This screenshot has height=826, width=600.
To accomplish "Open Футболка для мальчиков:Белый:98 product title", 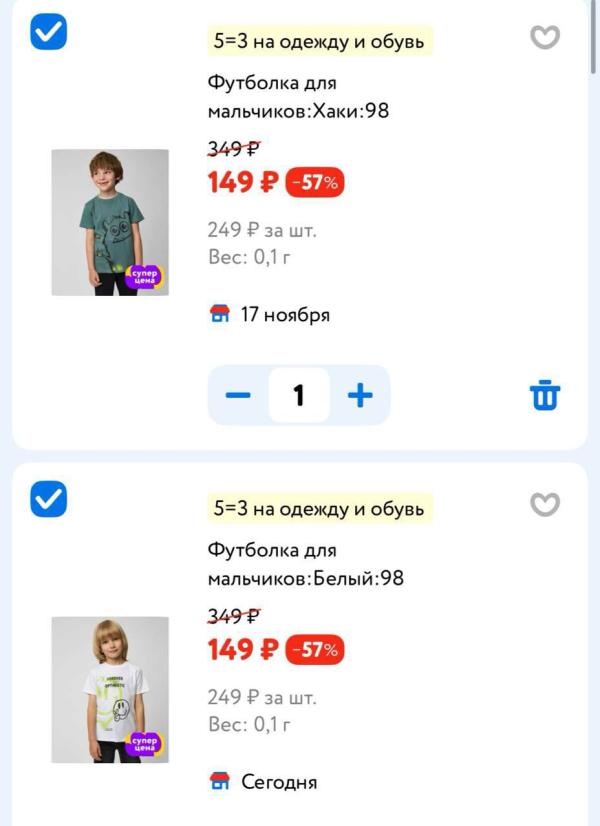I will point(305,563).
